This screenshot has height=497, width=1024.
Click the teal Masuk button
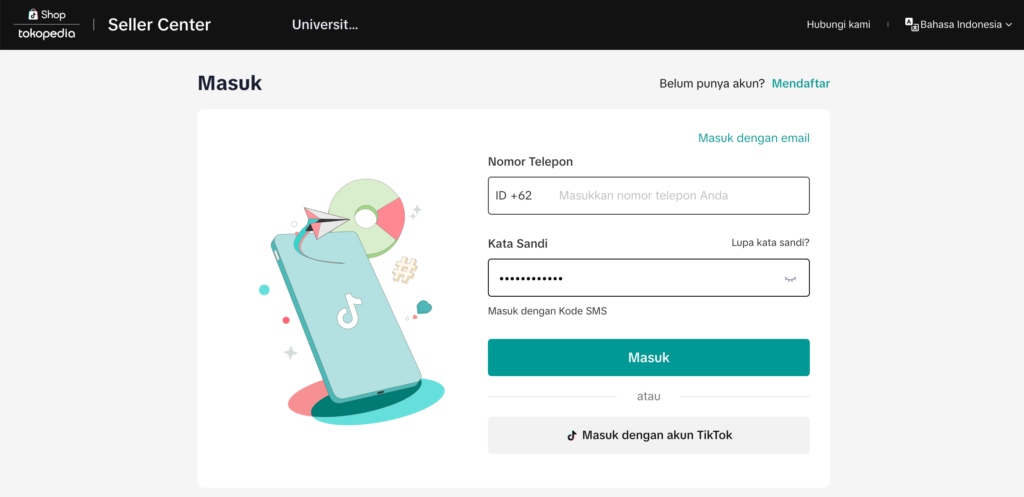tap(648, 357)
